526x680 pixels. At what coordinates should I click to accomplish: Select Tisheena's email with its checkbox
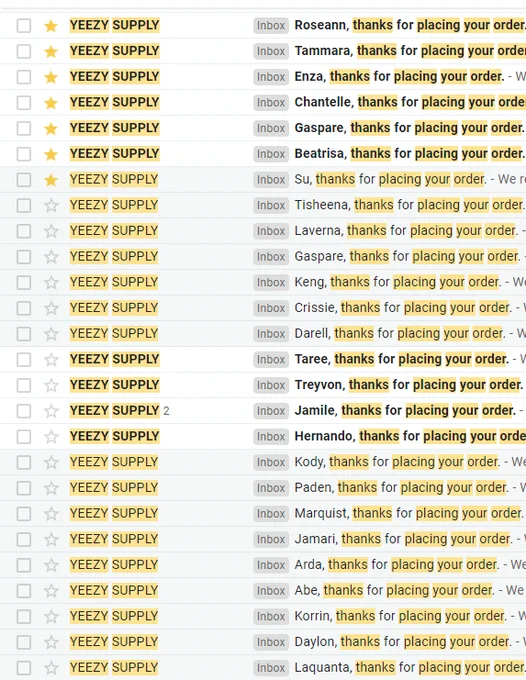coord(24,205)
